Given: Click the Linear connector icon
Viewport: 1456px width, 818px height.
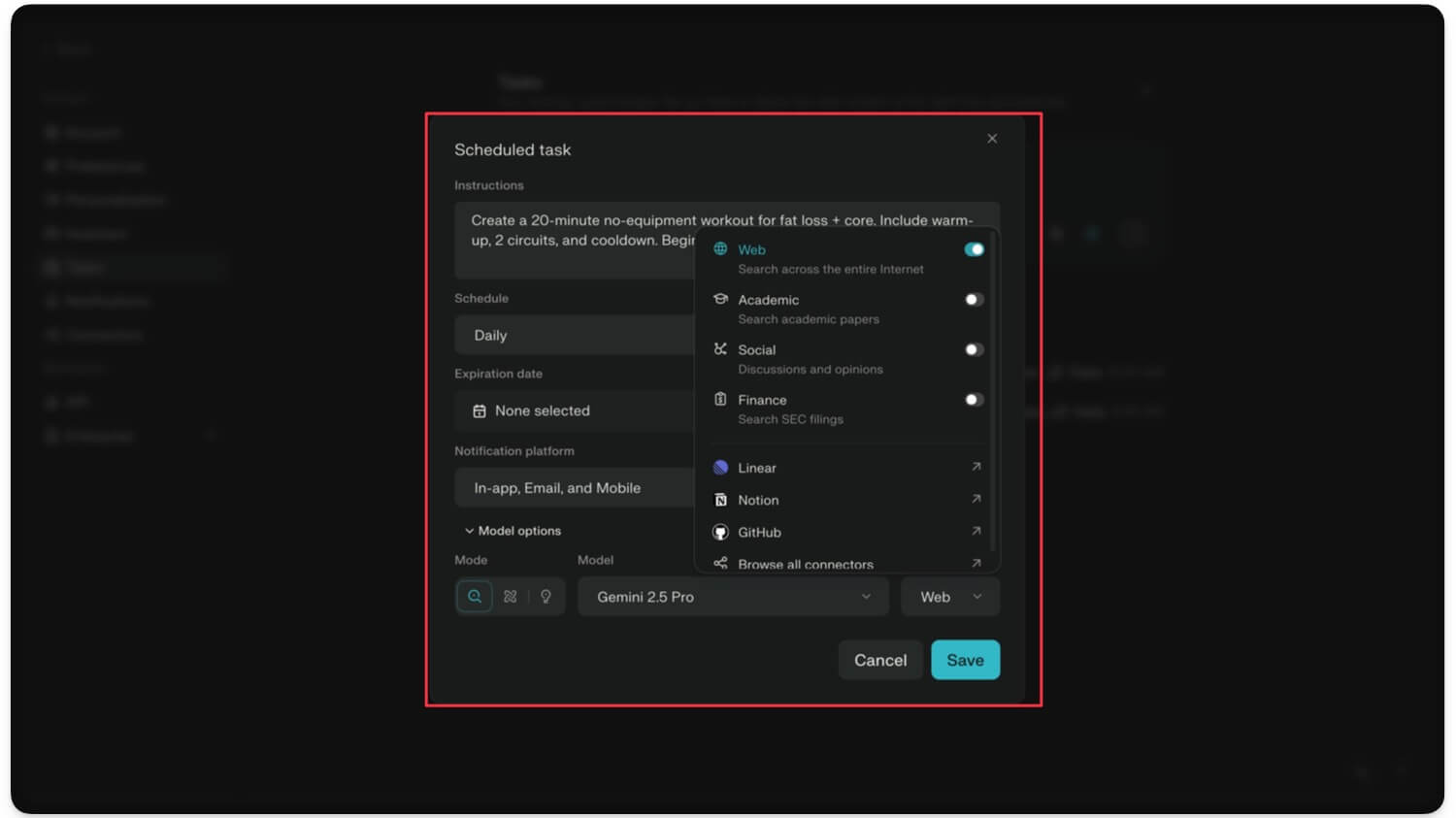Looking at the screenshot, I should [x=720, y=468].
